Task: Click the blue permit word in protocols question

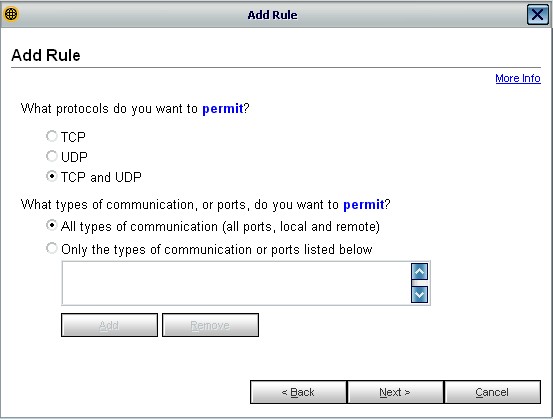Action: click(223, 109)
